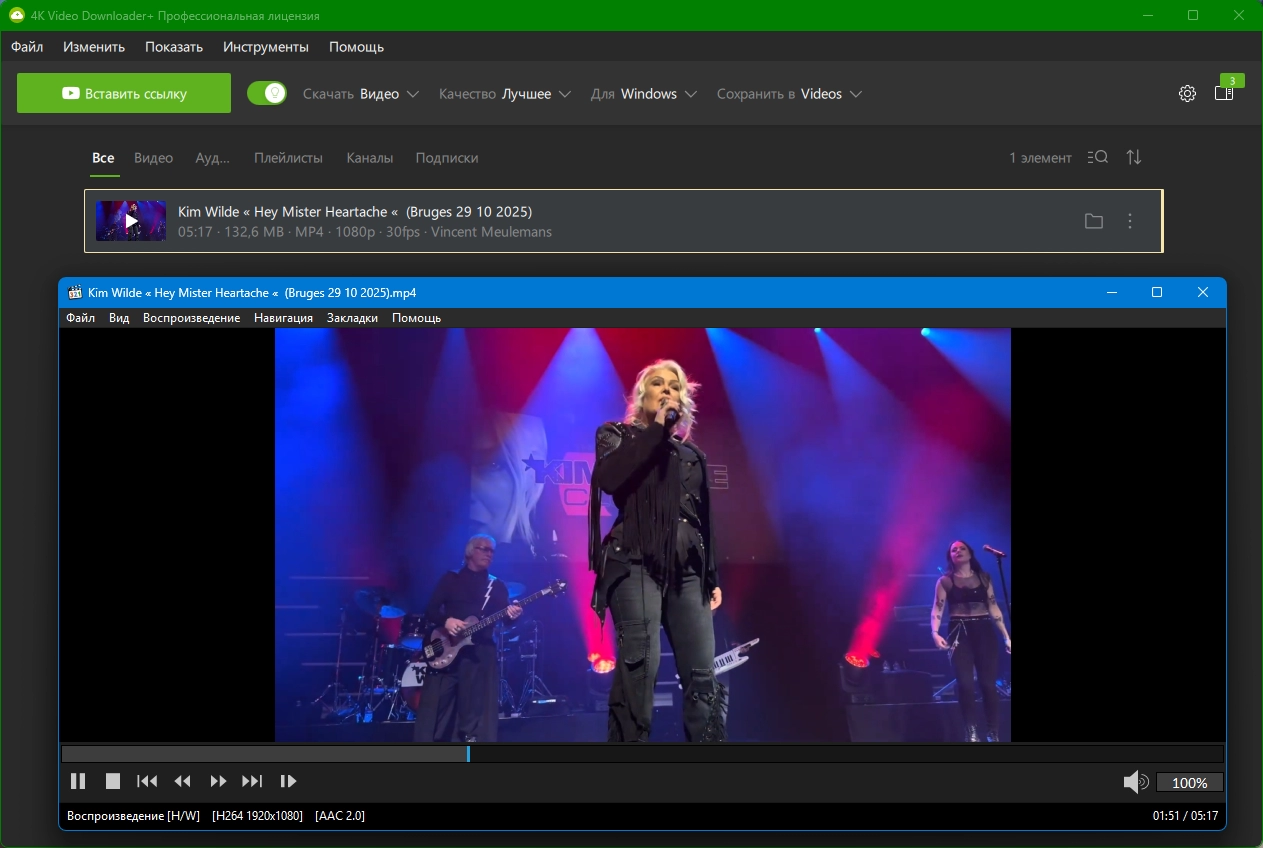Skip to previous track in player
Screen dimensions: 1263x848
pos(147,781)
